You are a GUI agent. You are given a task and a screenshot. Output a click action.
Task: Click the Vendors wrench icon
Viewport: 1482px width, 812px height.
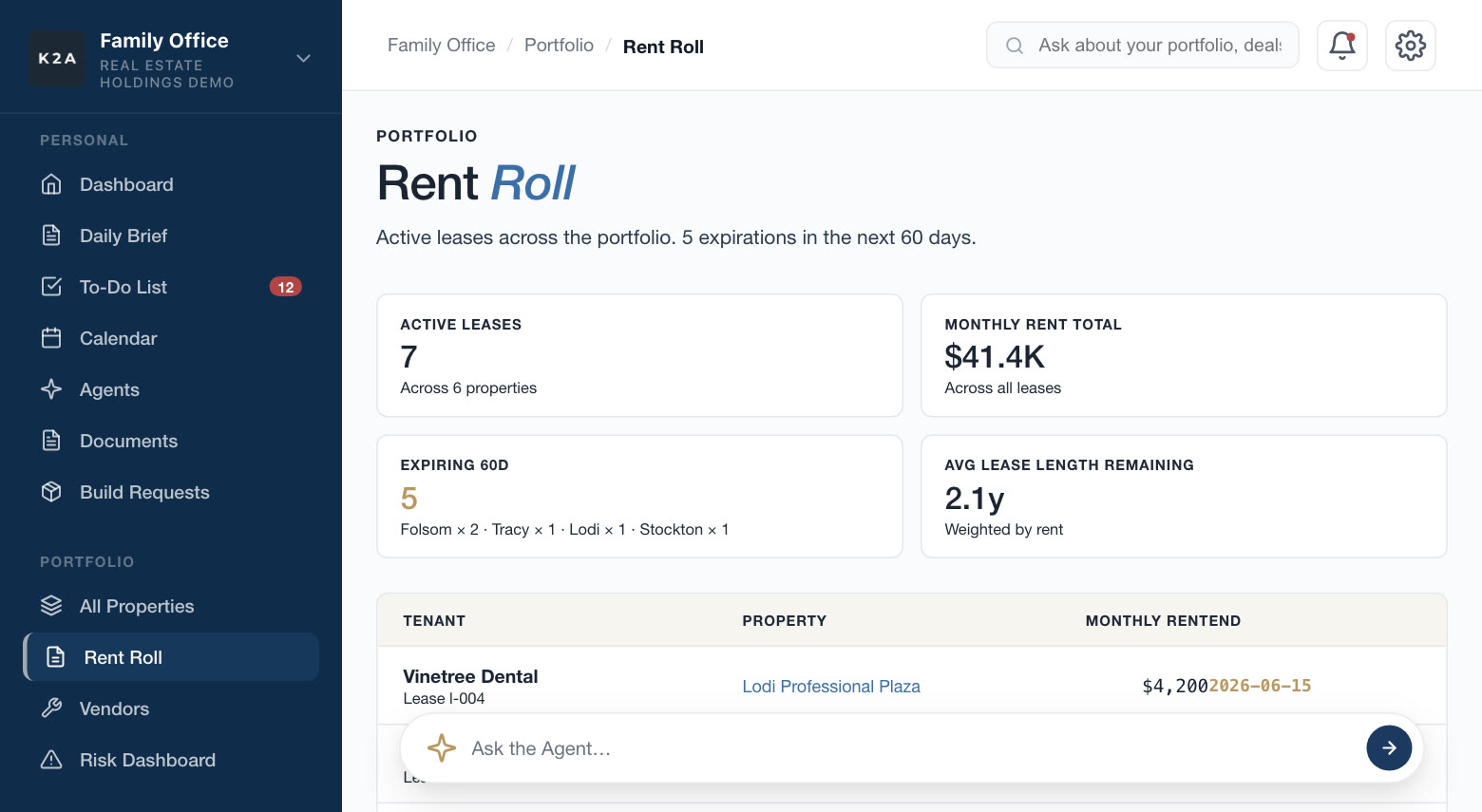[x=51, y=708]
